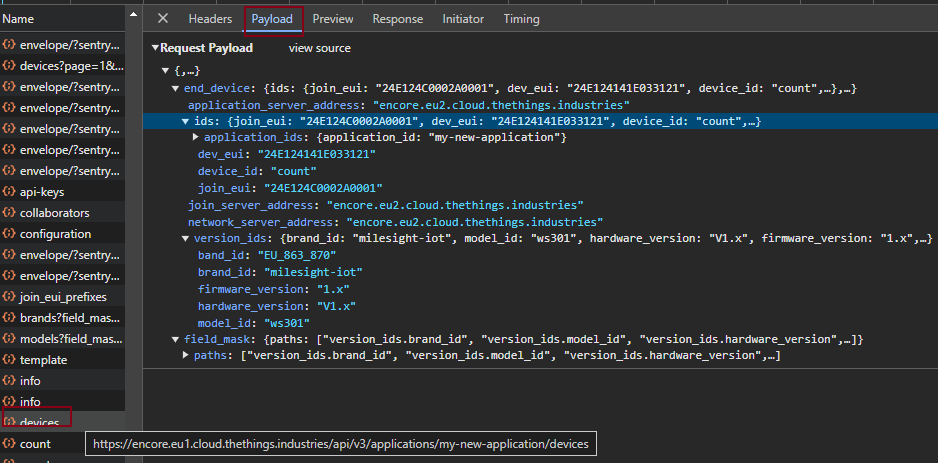Viewport: 938px width, 463px height.
Task: Click the application_server_address value line
Action: [409, 105]
